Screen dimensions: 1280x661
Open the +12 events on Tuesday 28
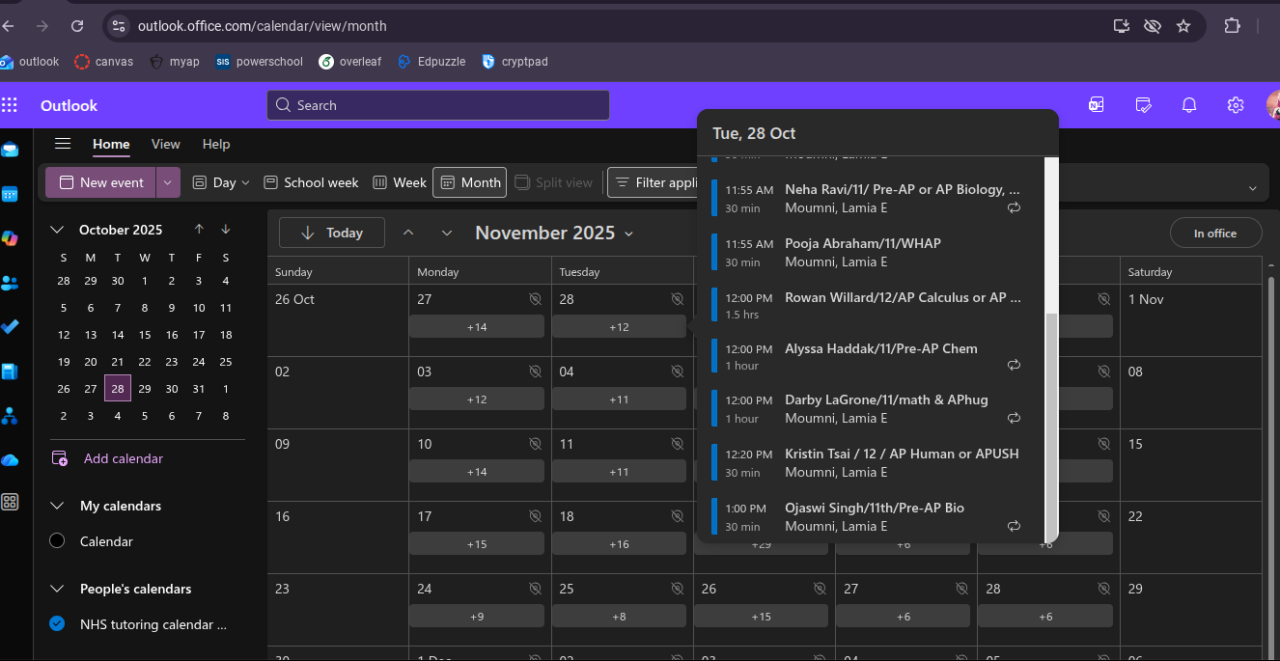[619, 327]
